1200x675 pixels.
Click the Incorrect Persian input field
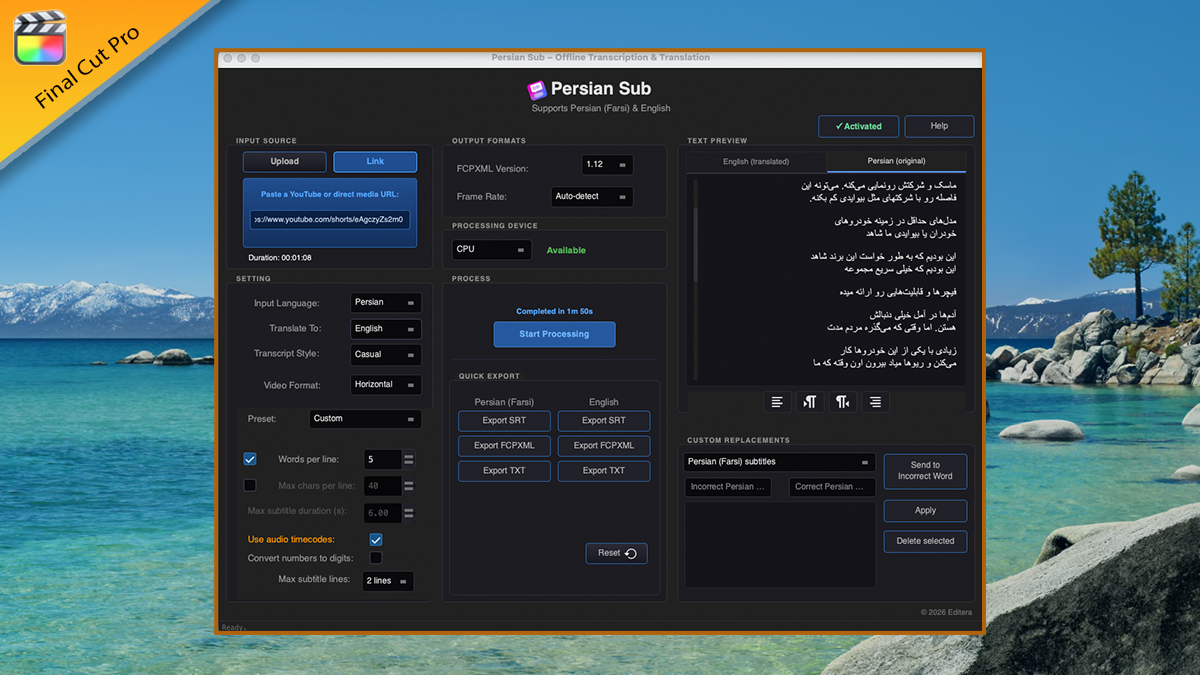pyautogui.click(x=728, y=487)
